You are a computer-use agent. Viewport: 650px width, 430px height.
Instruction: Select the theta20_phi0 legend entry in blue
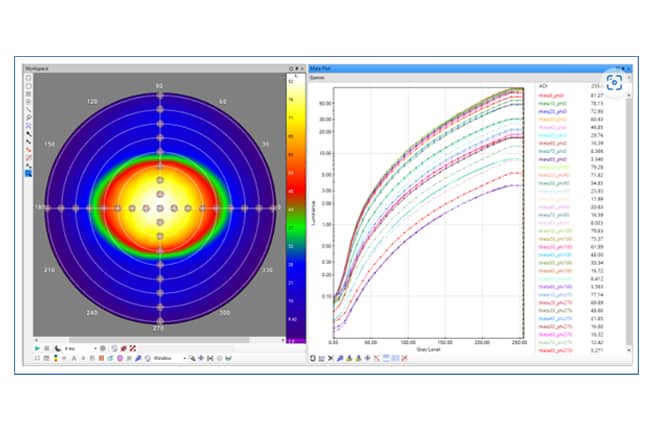tap(552, 112)
